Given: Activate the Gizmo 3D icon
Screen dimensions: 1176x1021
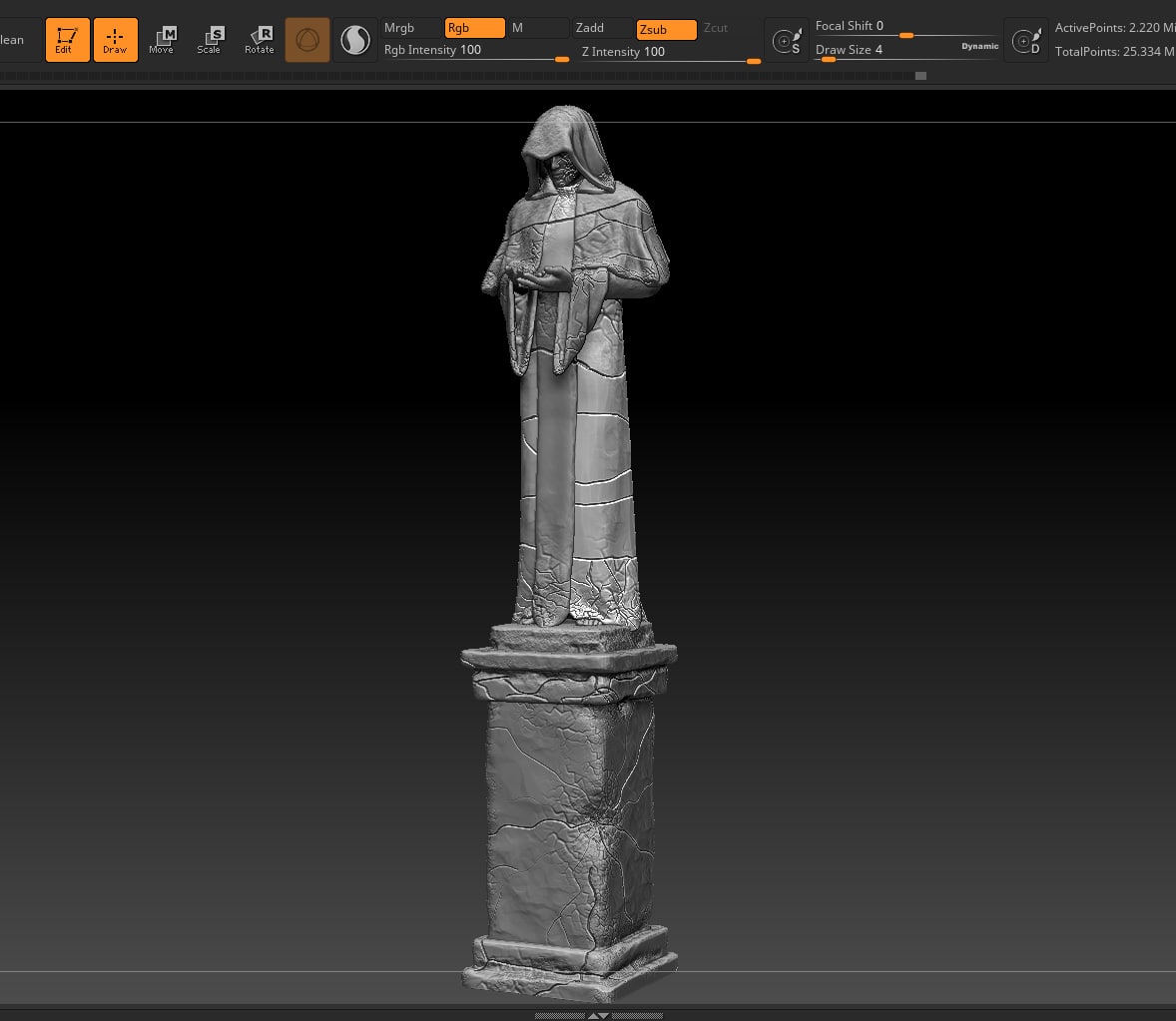Looking at the screenshot, I should 307,40.
